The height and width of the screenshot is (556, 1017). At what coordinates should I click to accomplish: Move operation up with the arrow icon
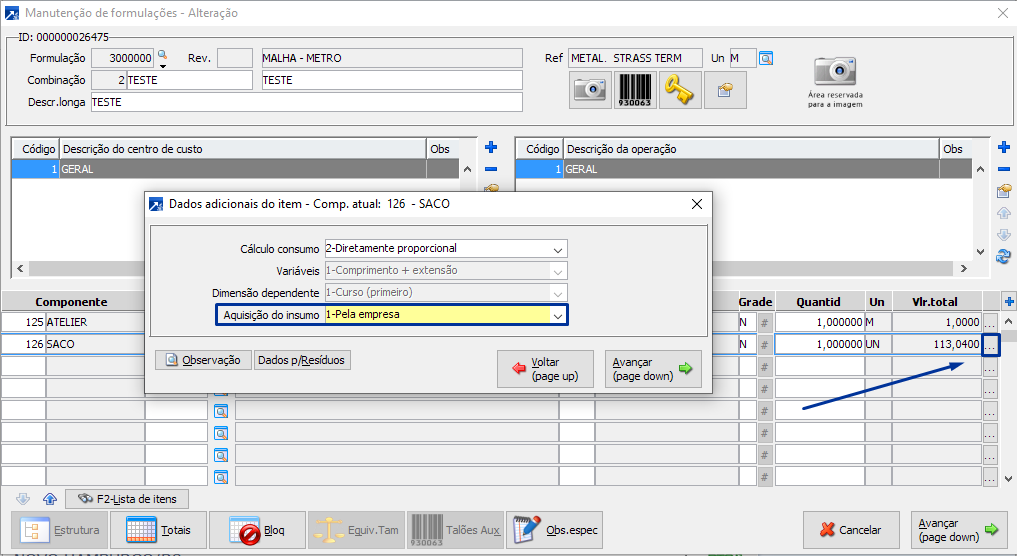[x=1004, y=213]
